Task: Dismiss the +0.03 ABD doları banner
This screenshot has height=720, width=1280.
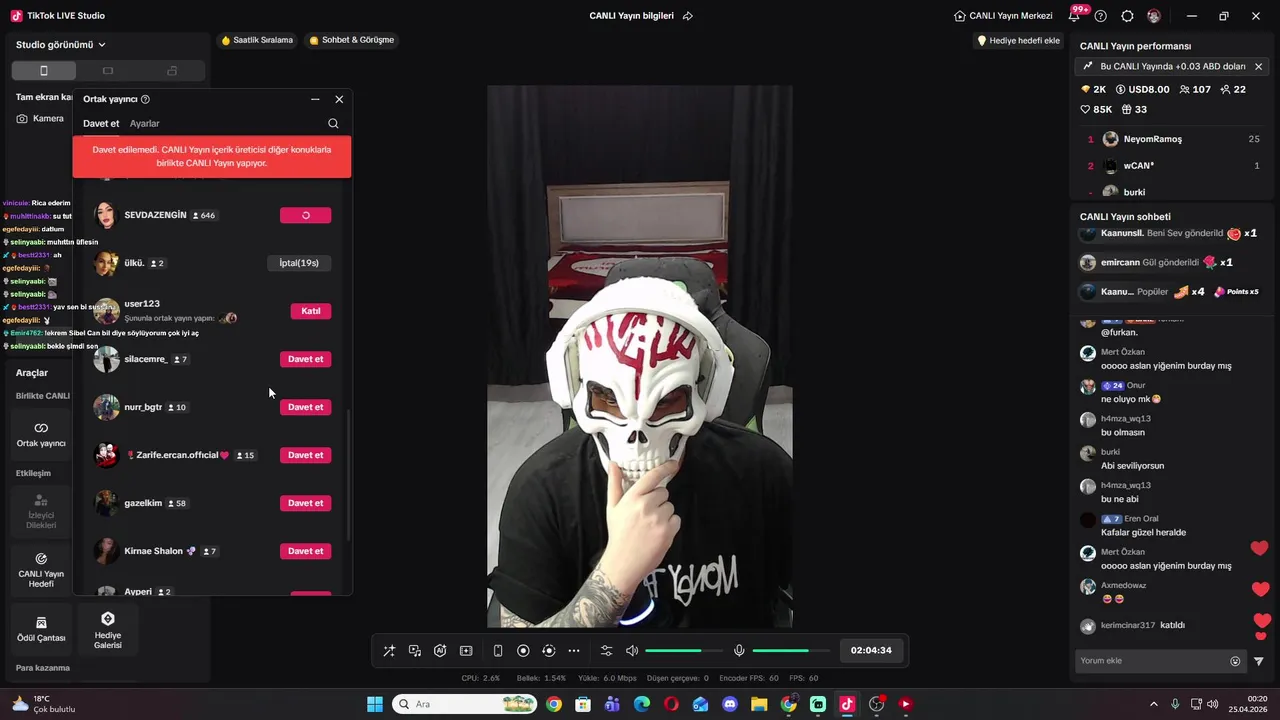Action: tap(1258, 66)
